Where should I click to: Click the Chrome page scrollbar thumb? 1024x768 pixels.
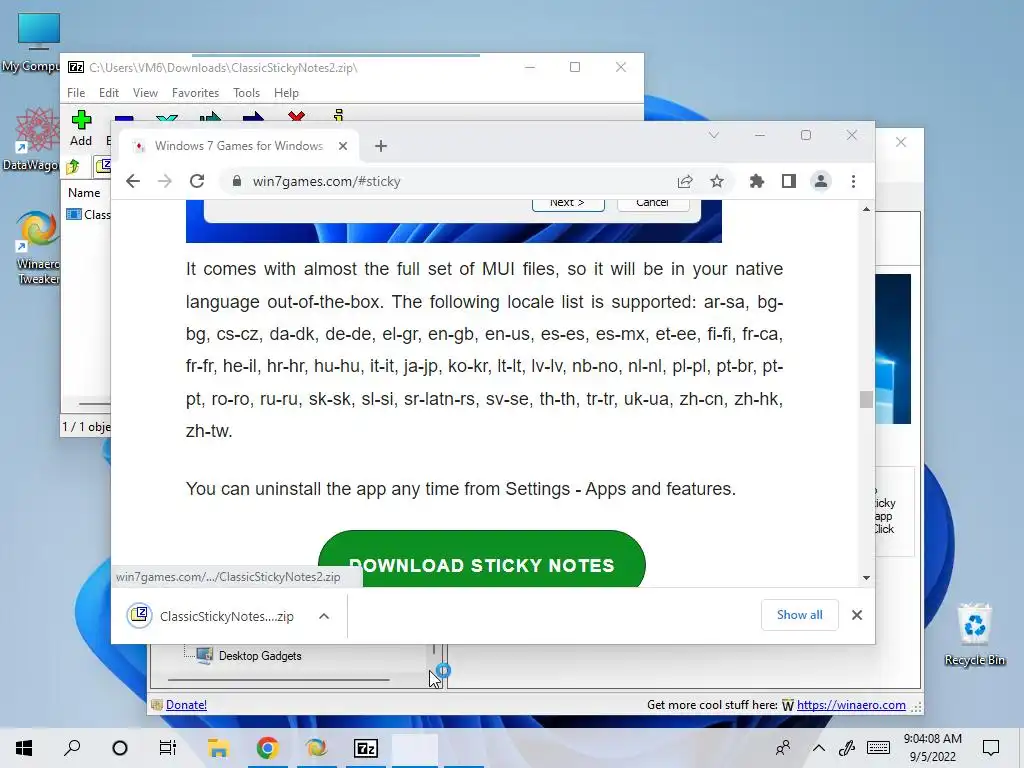coord(866,399)
